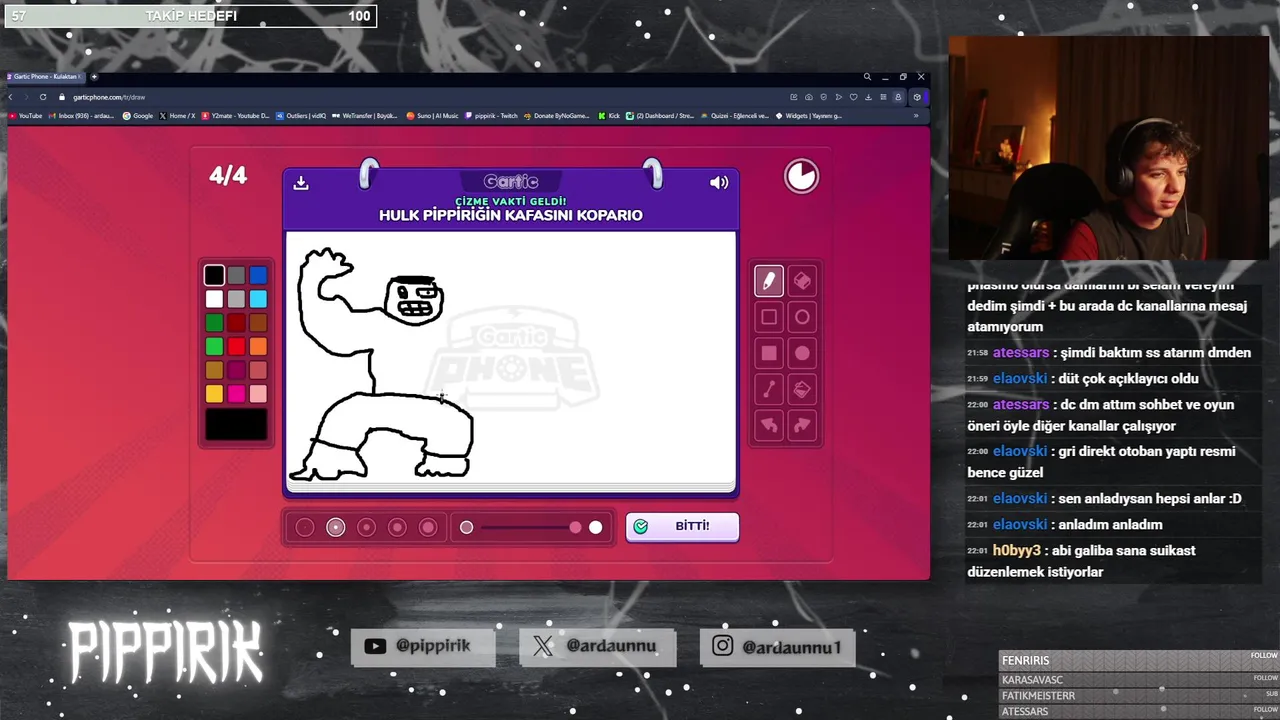The height and width of the screenshot is (720, 1280).
Task: Select the Paint Bucket fill tool
Action: click(802, 389)
